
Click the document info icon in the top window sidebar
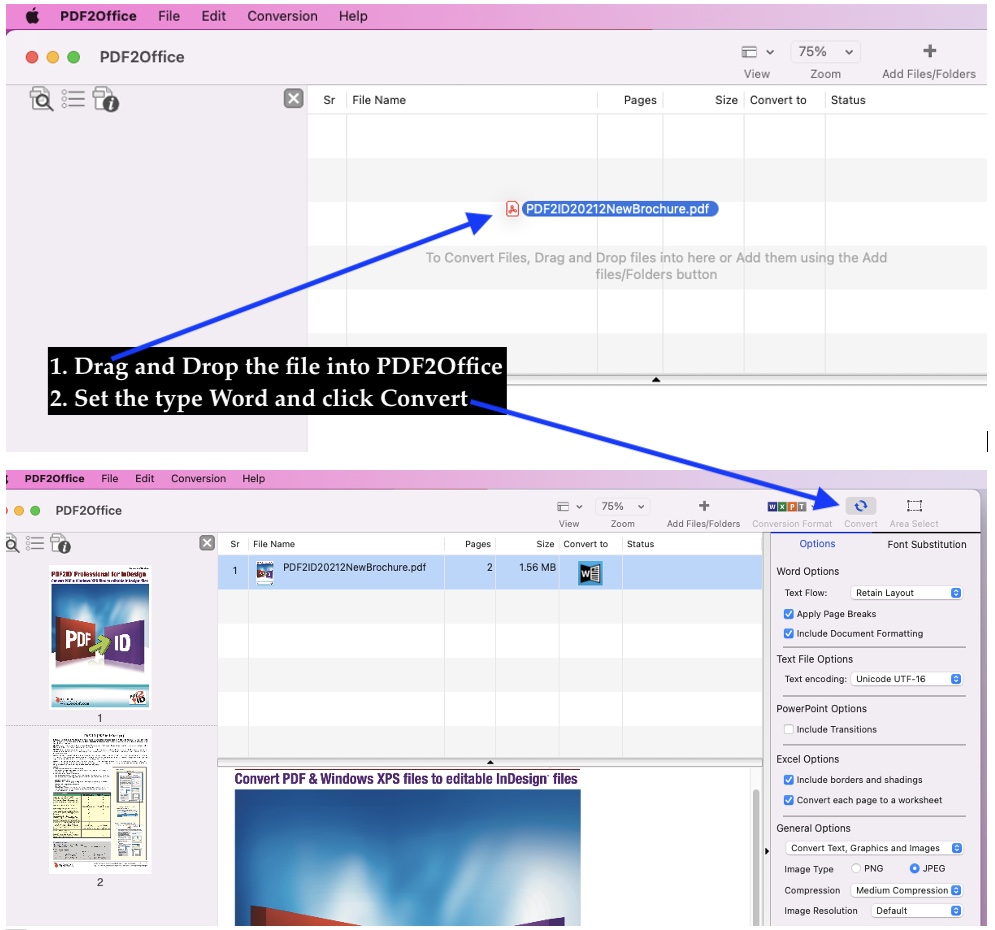coord(105,100)
